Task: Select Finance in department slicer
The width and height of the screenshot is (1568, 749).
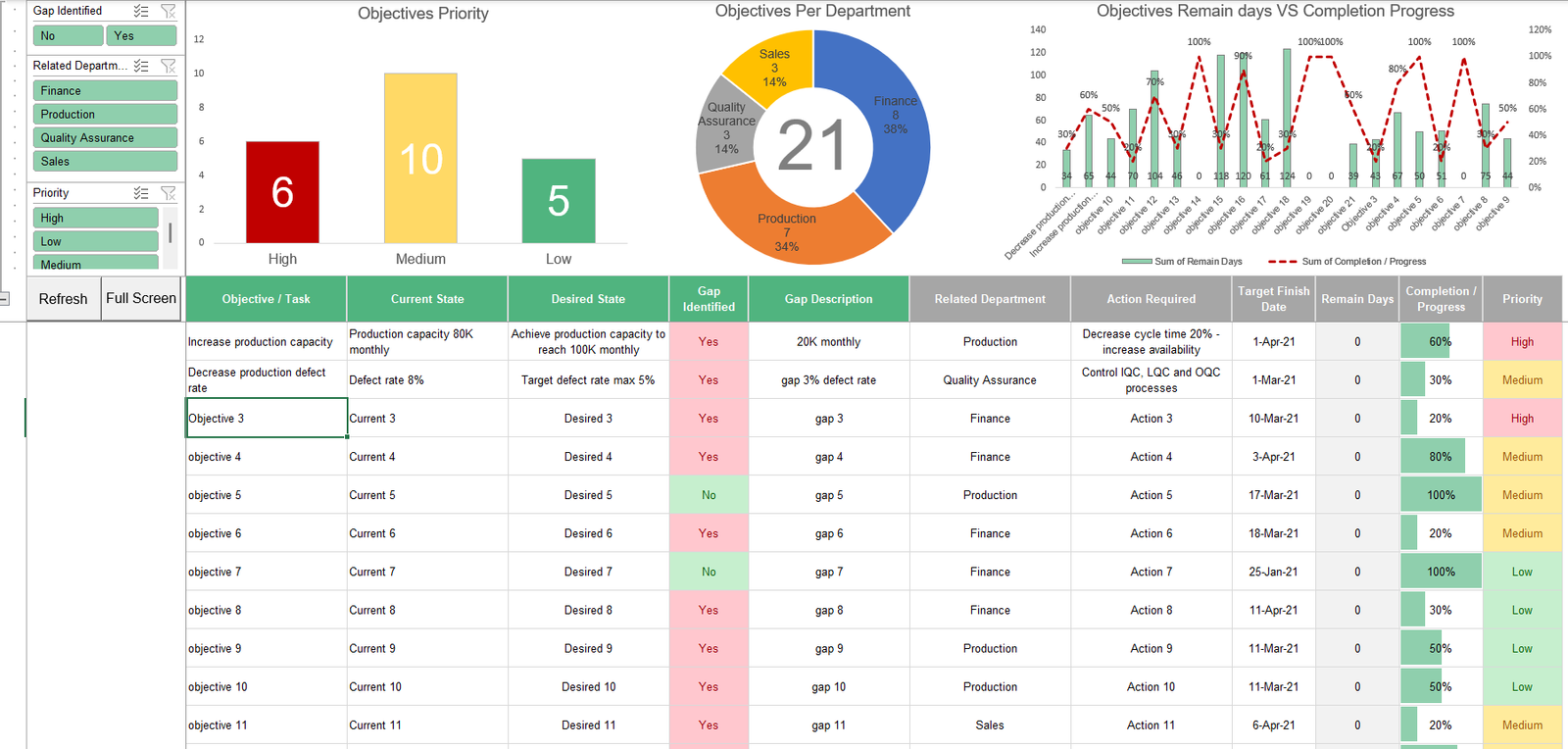Action: (x=105, y=90)
